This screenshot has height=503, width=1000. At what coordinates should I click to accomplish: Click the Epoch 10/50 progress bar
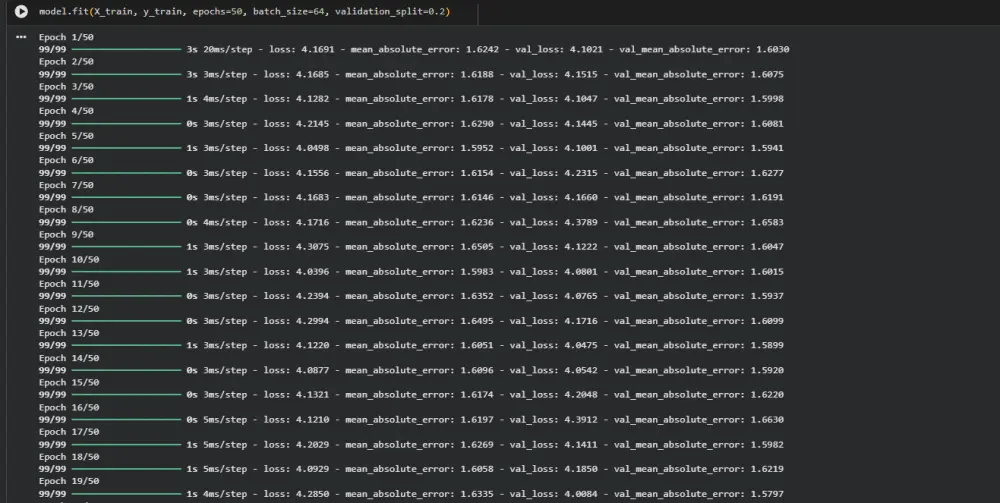126,272
